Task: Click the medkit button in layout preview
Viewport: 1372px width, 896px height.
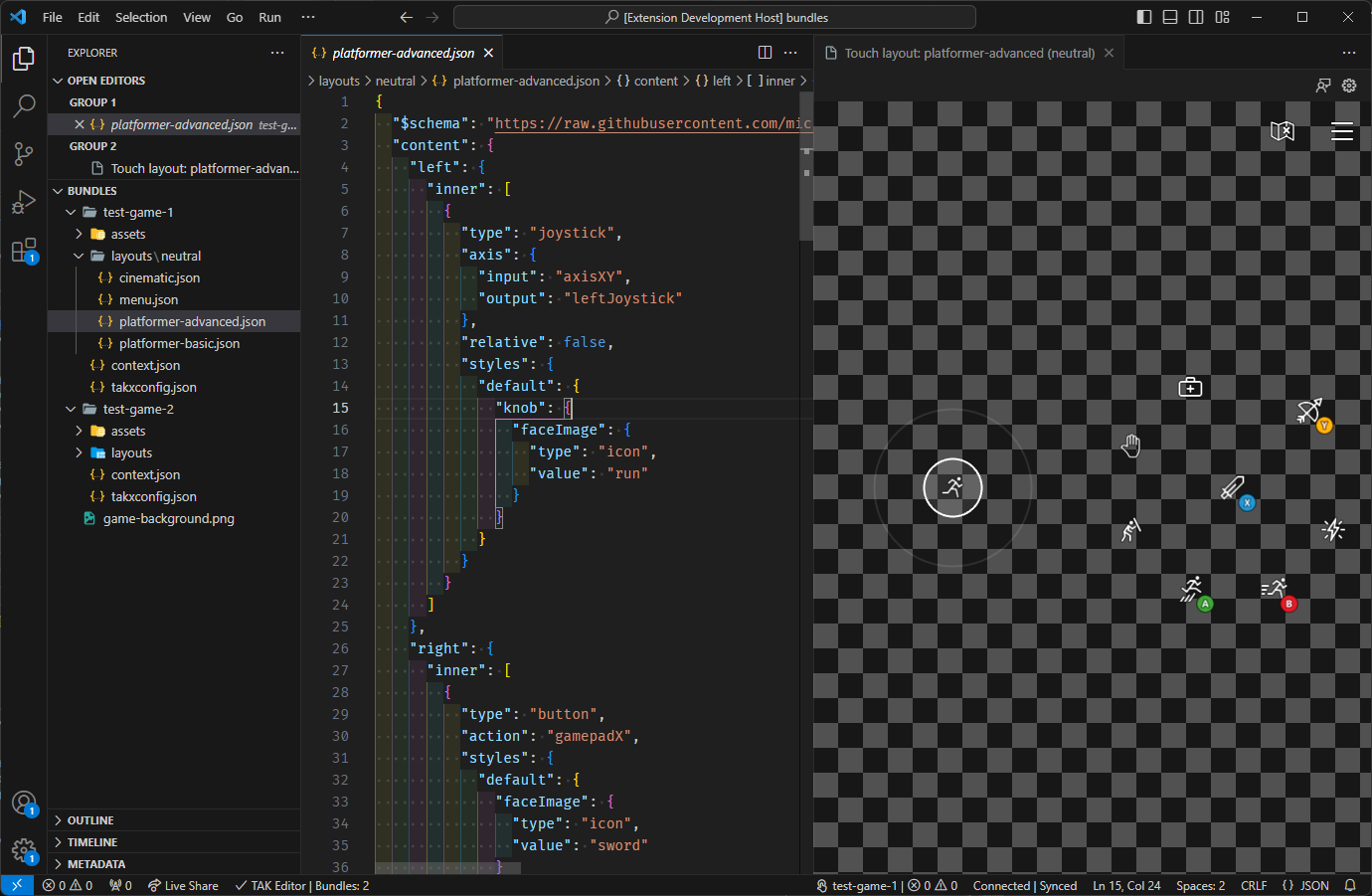Action: tap(1190, 387)
